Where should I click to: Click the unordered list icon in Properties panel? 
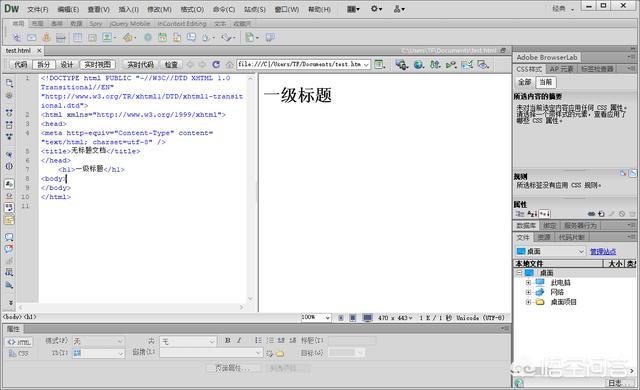(x=258, y=340)
